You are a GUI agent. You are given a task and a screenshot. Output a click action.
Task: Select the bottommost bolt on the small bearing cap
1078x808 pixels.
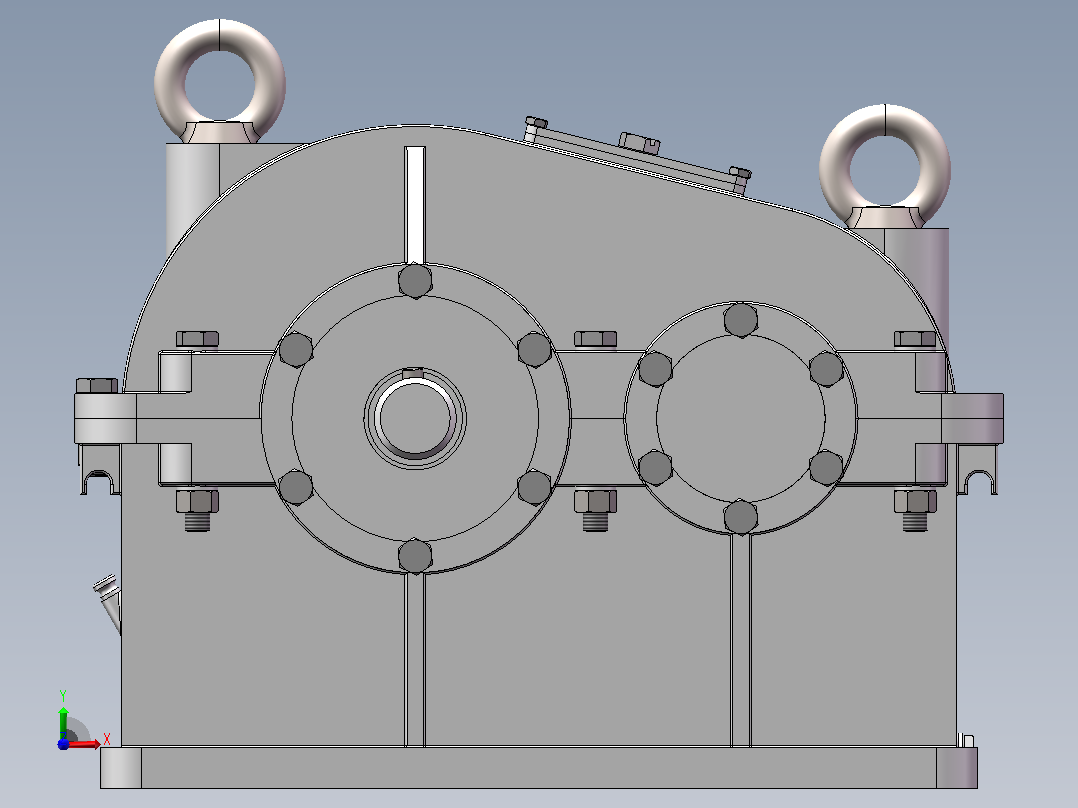pyautogui.click(x=740, y=516)
